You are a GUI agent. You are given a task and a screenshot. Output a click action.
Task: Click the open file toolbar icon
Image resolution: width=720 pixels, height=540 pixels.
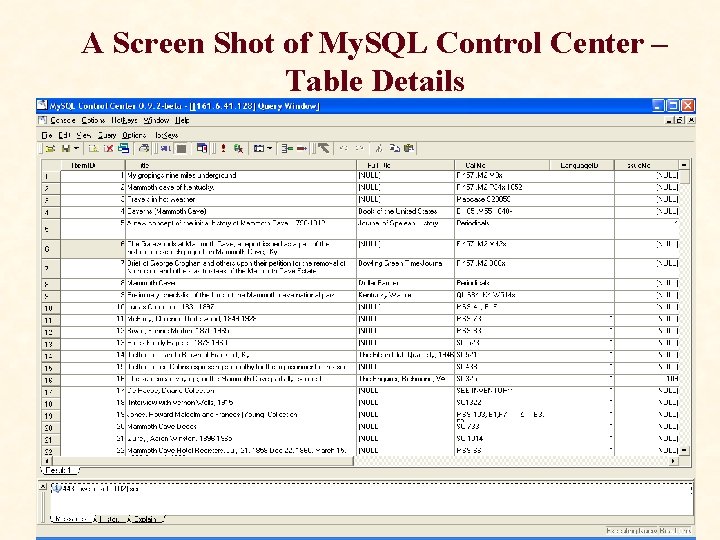(x=50, y=148)
